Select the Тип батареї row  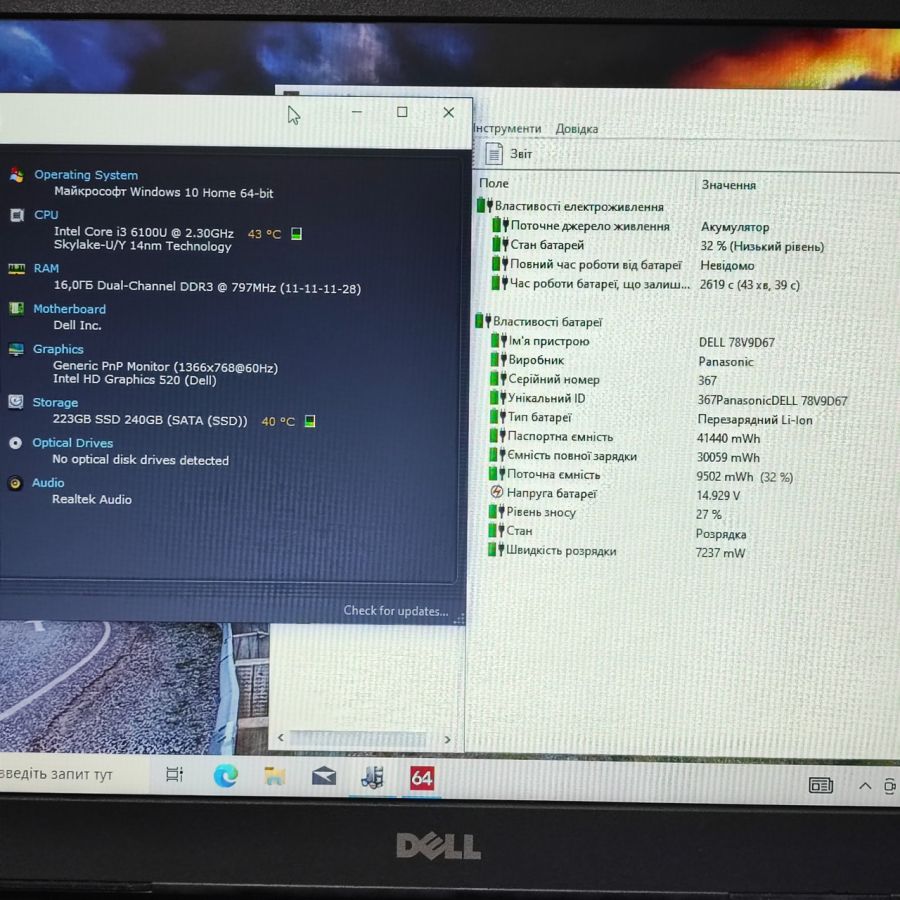point(651,418)
